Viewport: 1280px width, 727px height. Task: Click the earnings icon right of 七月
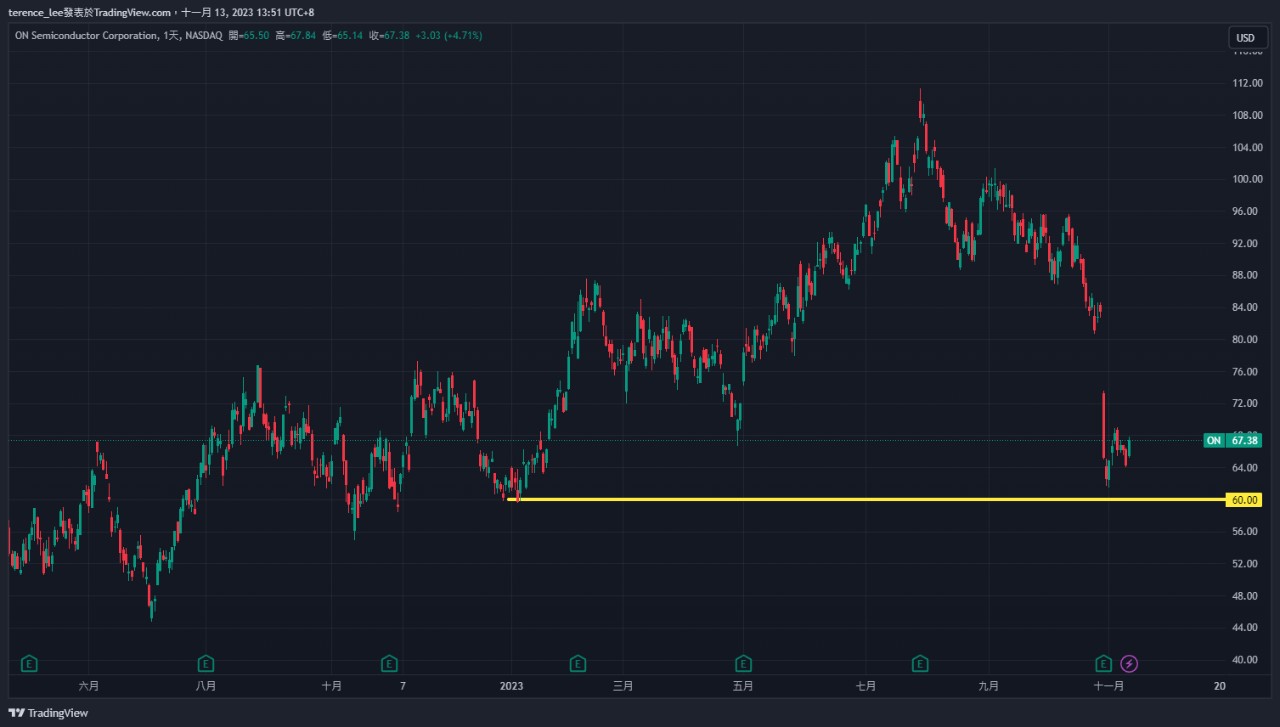click(919, 663)
